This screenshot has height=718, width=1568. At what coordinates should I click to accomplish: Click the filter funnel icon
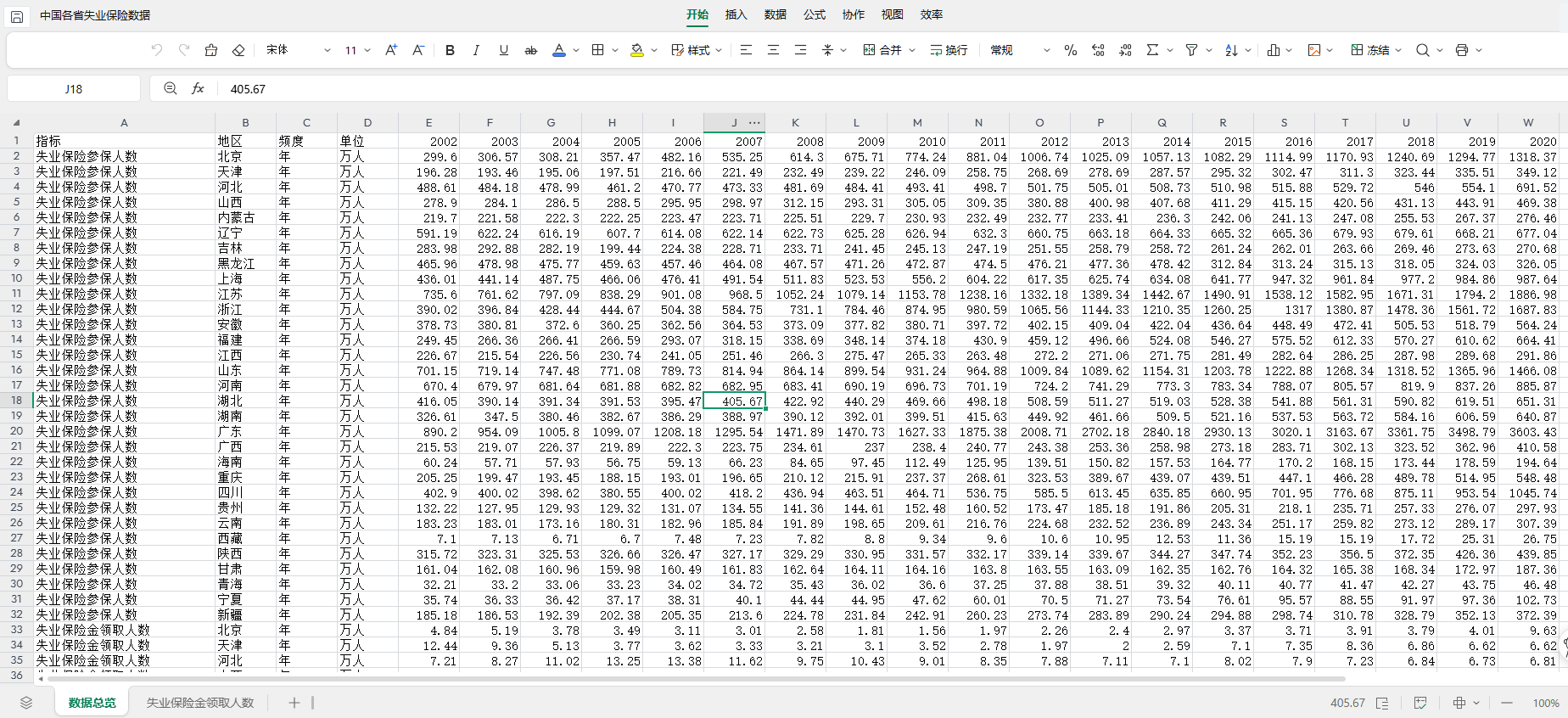pyautogui.click(x=1191, y=50)
